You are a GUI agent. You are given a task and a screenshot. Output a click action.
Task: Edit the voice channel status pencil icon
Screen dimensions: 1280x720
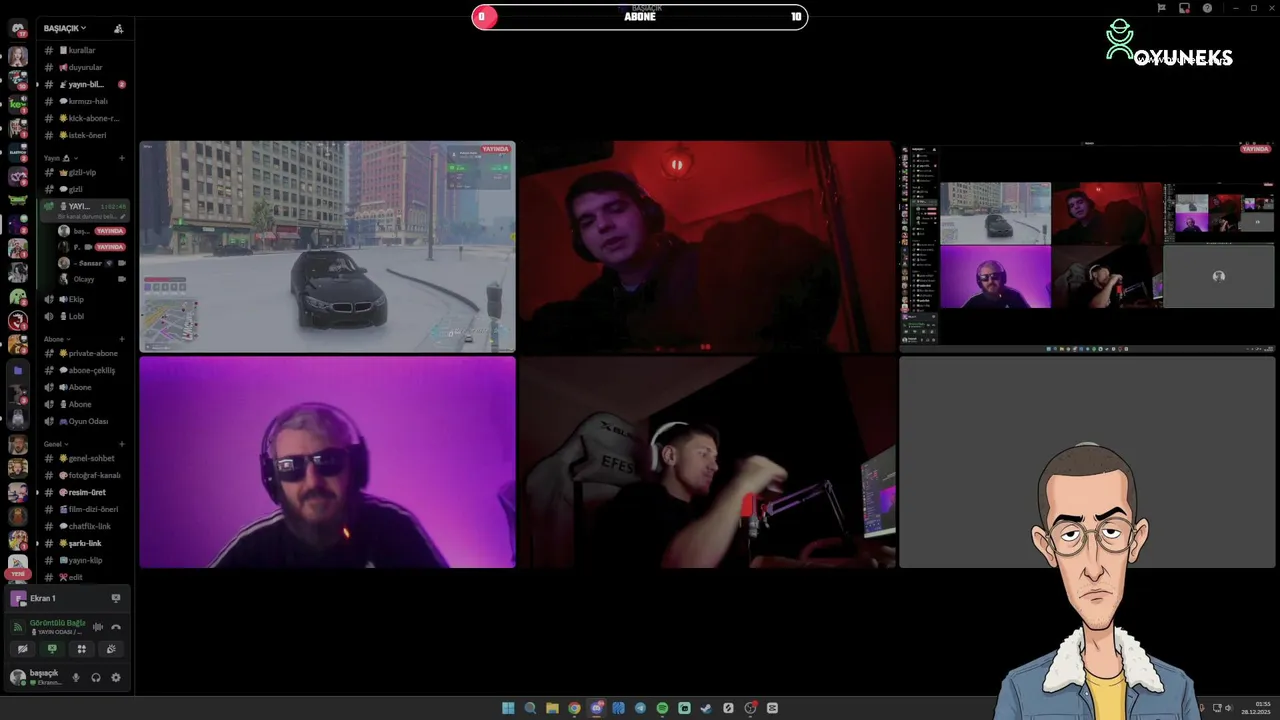click(122, 216)
